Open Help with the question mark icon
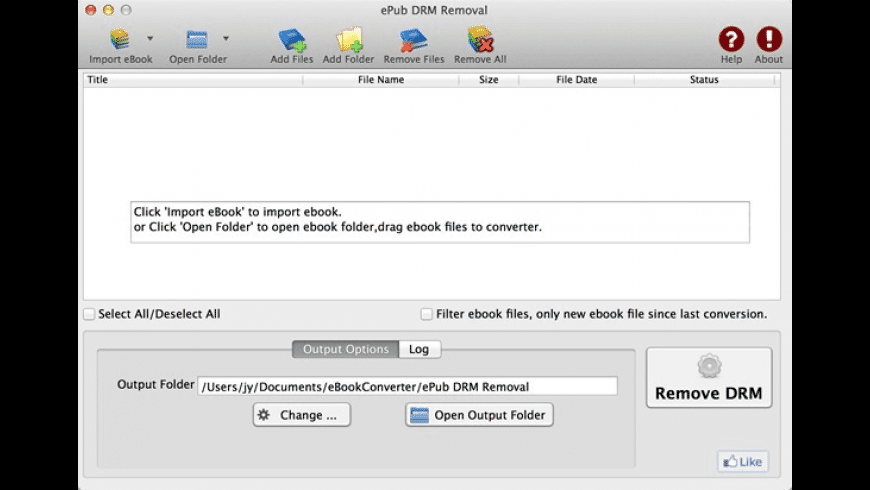The width and height of the screenshot is (870, 490). tap(731, 40)
